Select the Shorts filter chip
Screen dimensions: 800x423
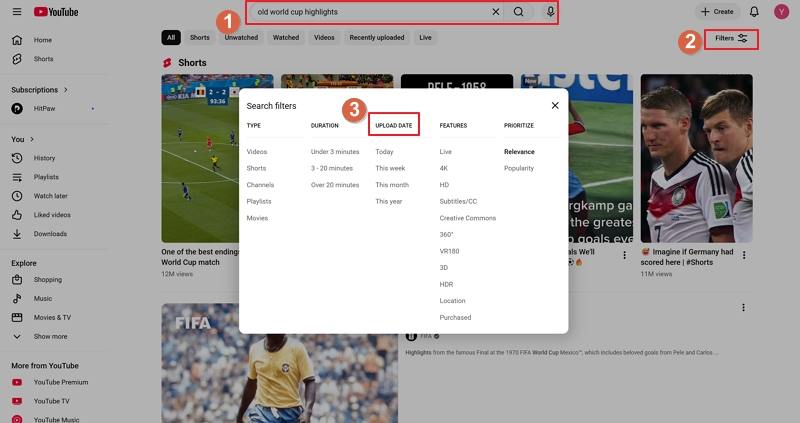tap(199, 37)
